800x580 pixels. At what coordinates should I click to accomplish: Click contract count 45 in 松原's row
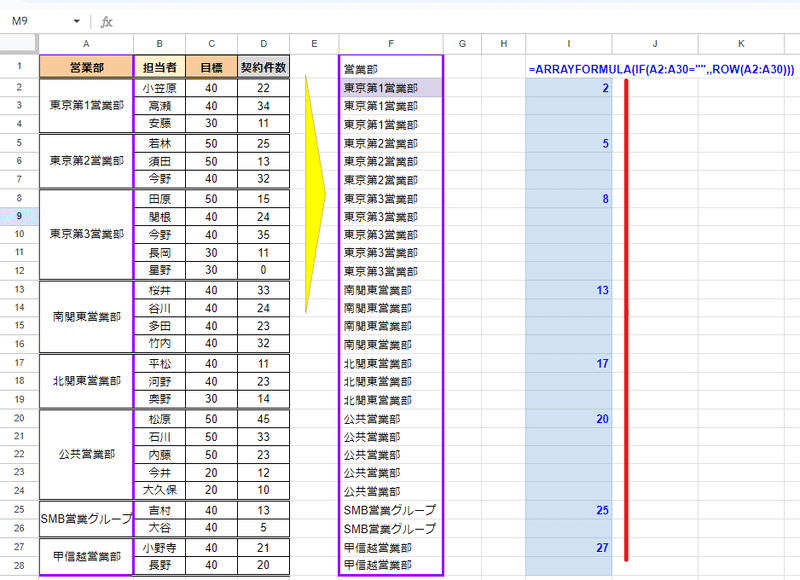[264, 419]
